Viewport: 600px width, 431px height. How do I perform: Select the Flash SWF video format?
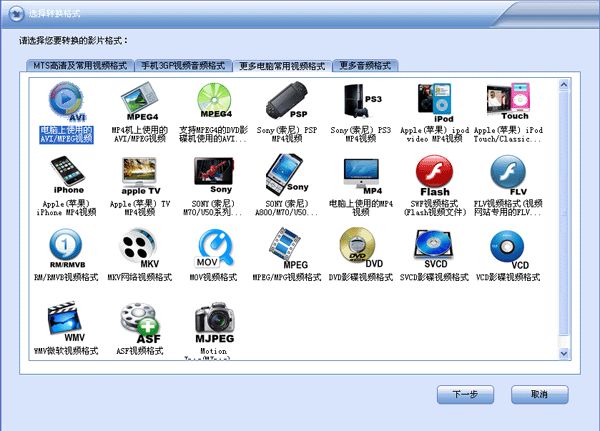(x=434, y=174)
